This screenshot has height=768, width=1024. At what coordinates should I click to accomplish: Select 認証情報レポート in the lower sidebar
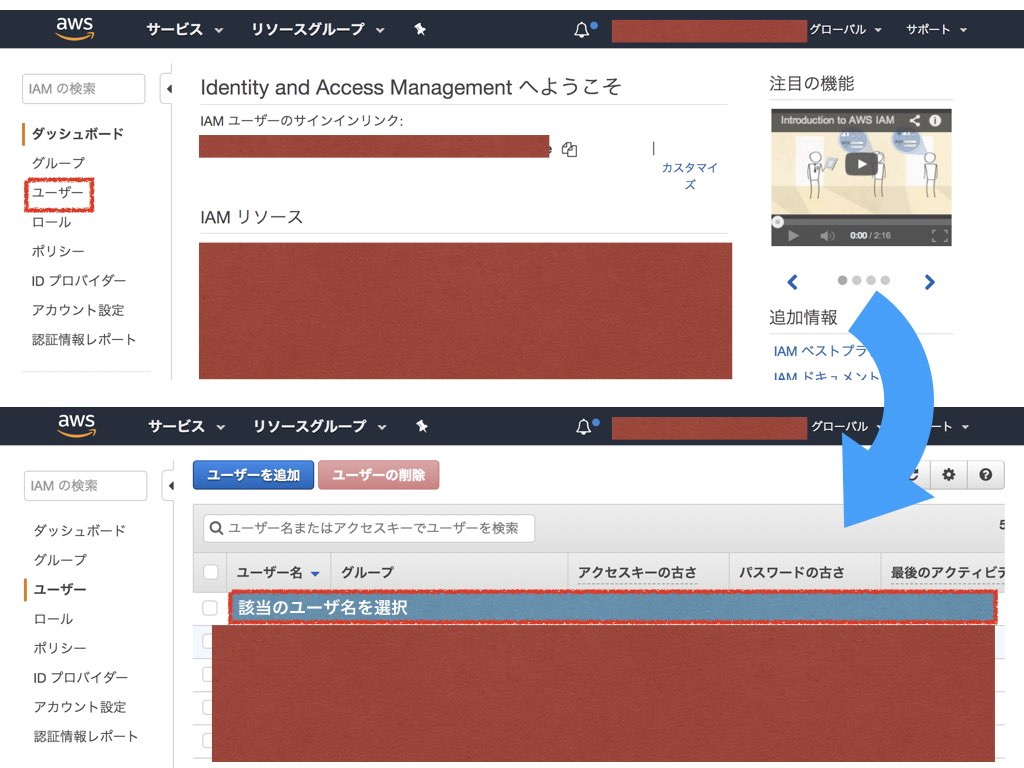click(x=86, y=737)
